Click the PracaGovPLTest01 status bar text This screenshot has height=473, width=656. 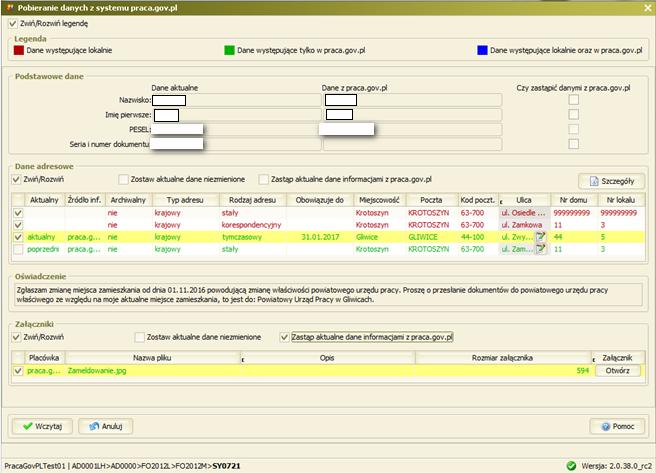pyautogui.click(x=36, y=466)
